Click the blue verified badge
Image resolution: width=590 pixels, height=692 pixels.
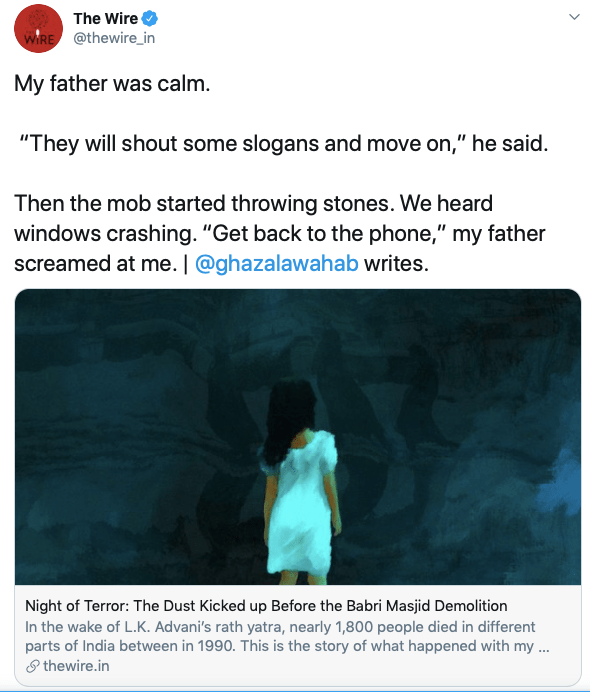click(x=150, y=19)
